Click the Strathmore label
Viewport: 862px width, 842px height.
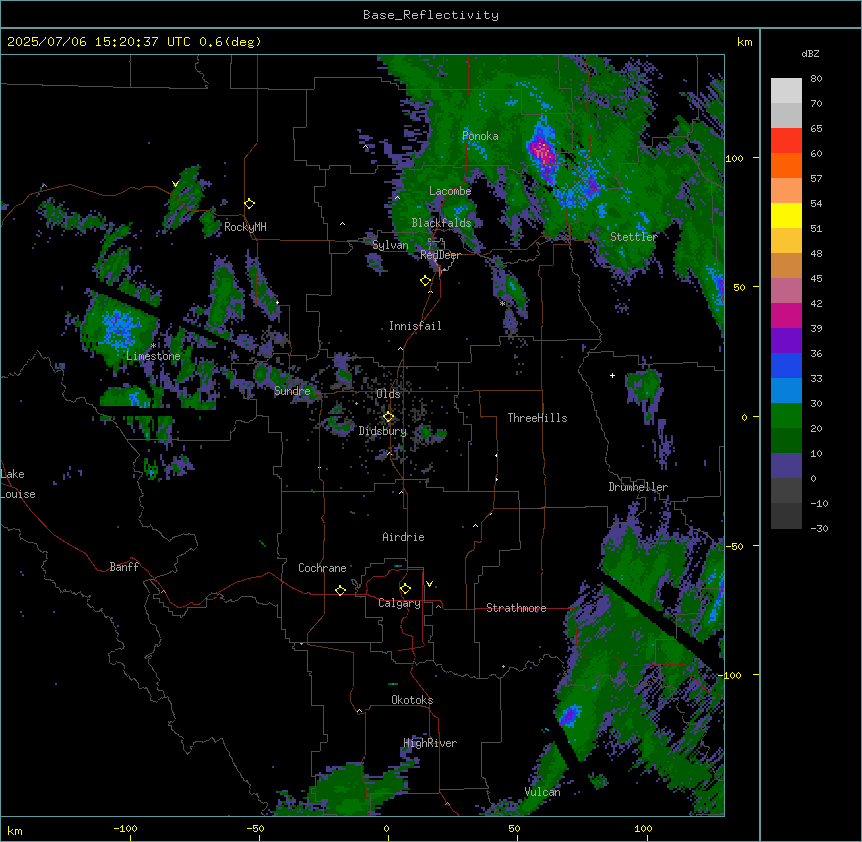516,608
